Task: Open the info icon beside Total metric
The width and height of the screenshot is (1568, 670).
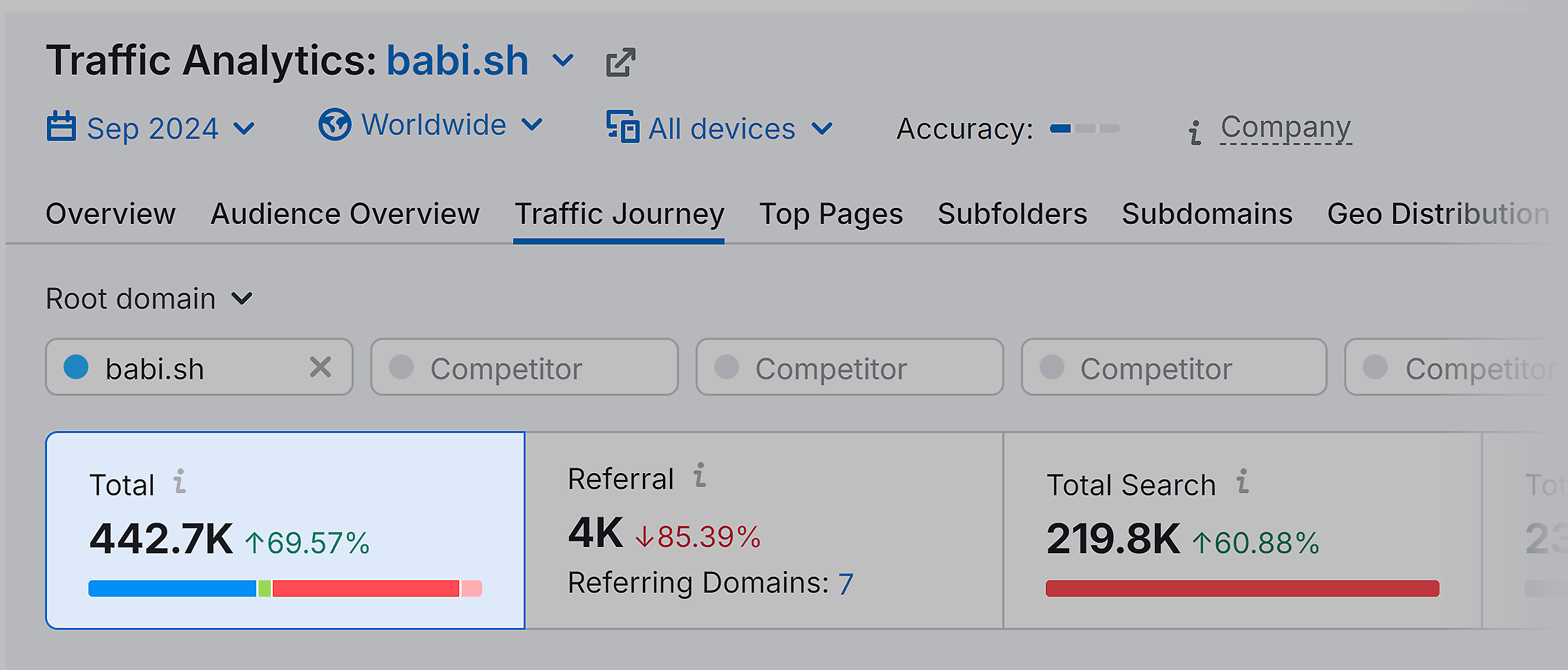Action: click(179, 484)
